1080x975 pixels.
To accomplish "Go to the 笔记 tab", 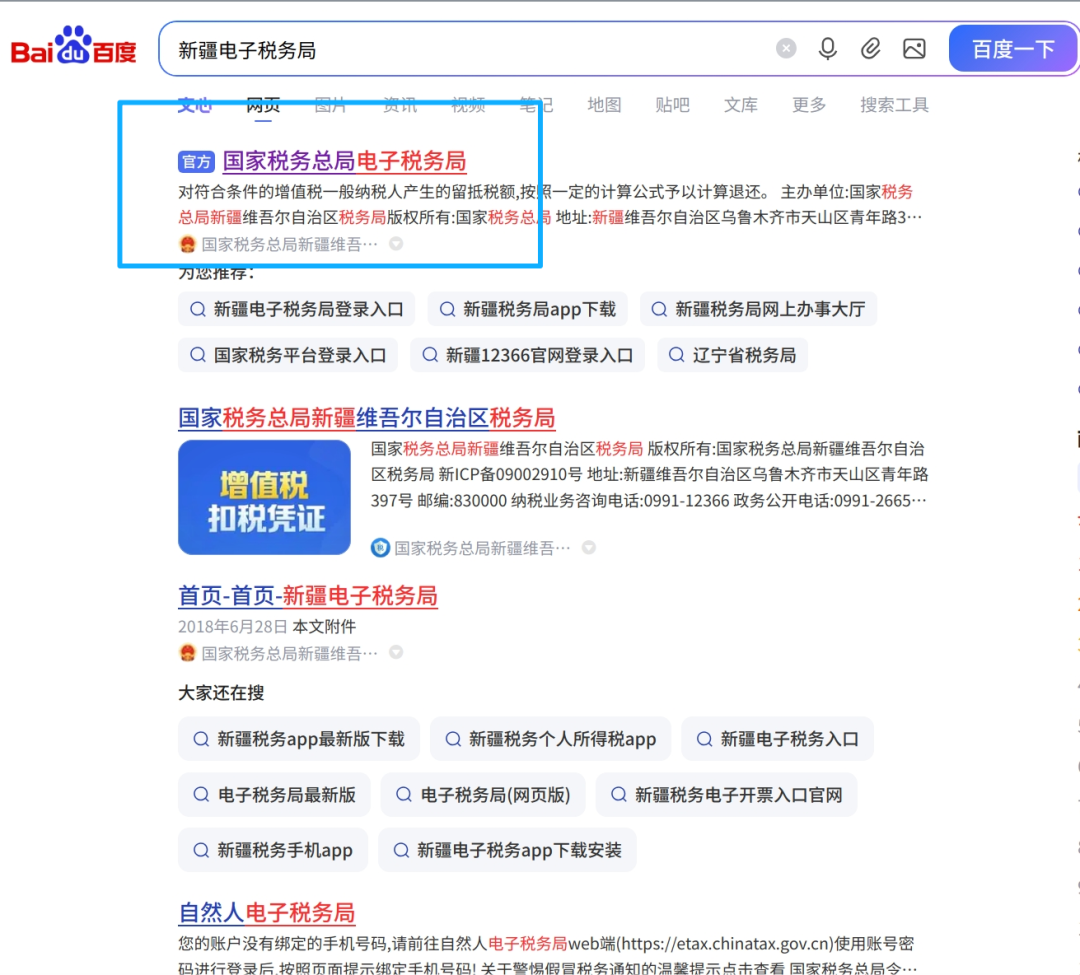I will click(x=536, y=105).
